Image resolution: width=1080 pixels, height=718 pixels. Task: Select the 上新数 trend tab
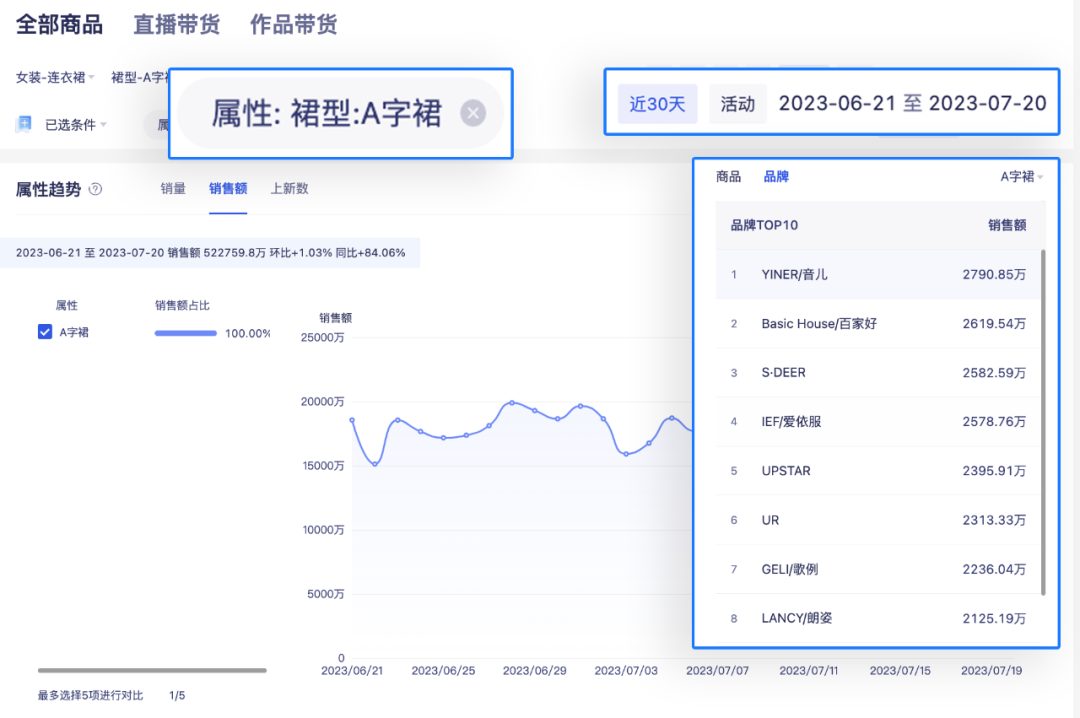[x=289, y=189]
